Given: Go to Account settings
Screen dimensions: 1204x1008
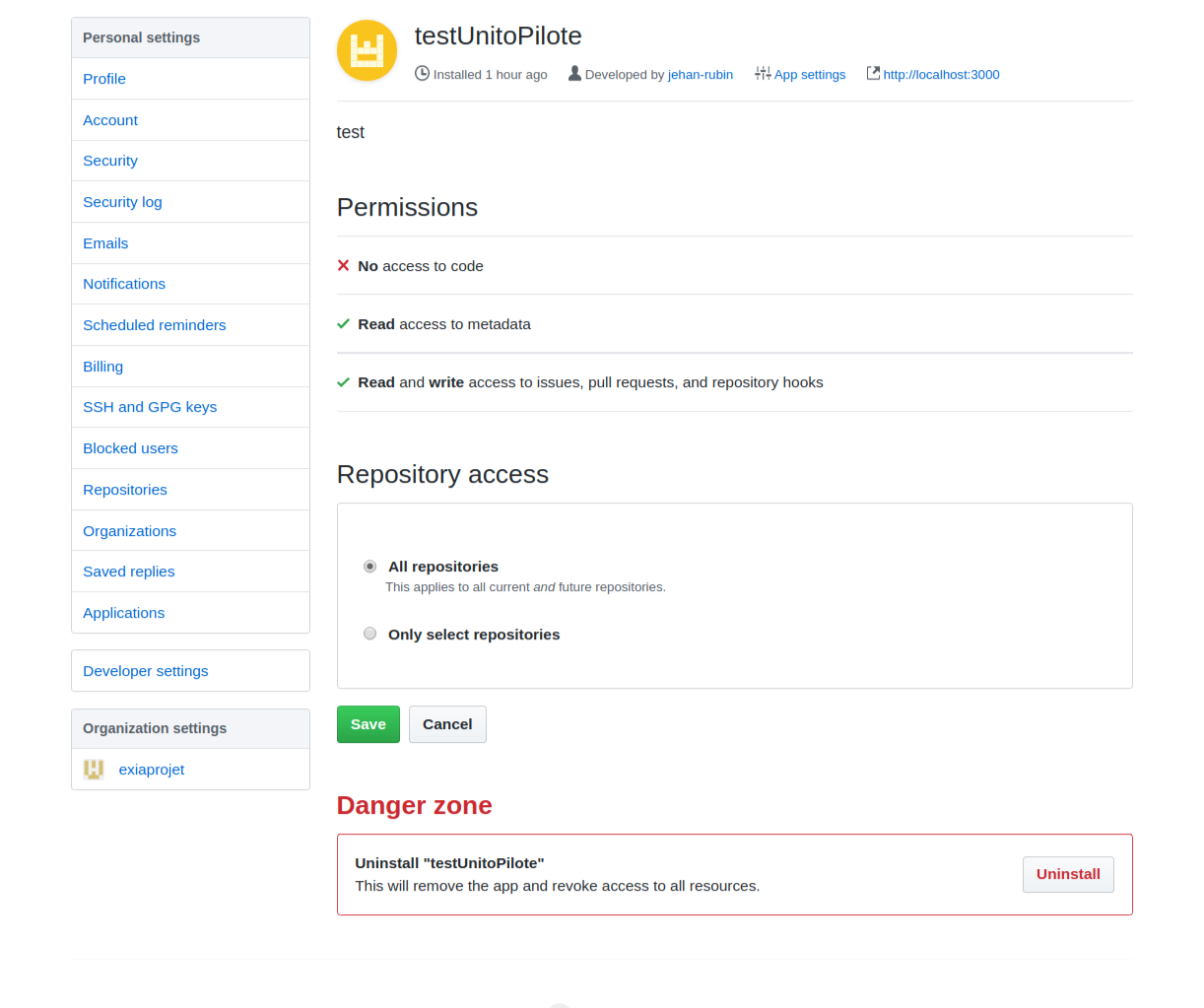Looking at the screenshot, I should pos(190,120).
